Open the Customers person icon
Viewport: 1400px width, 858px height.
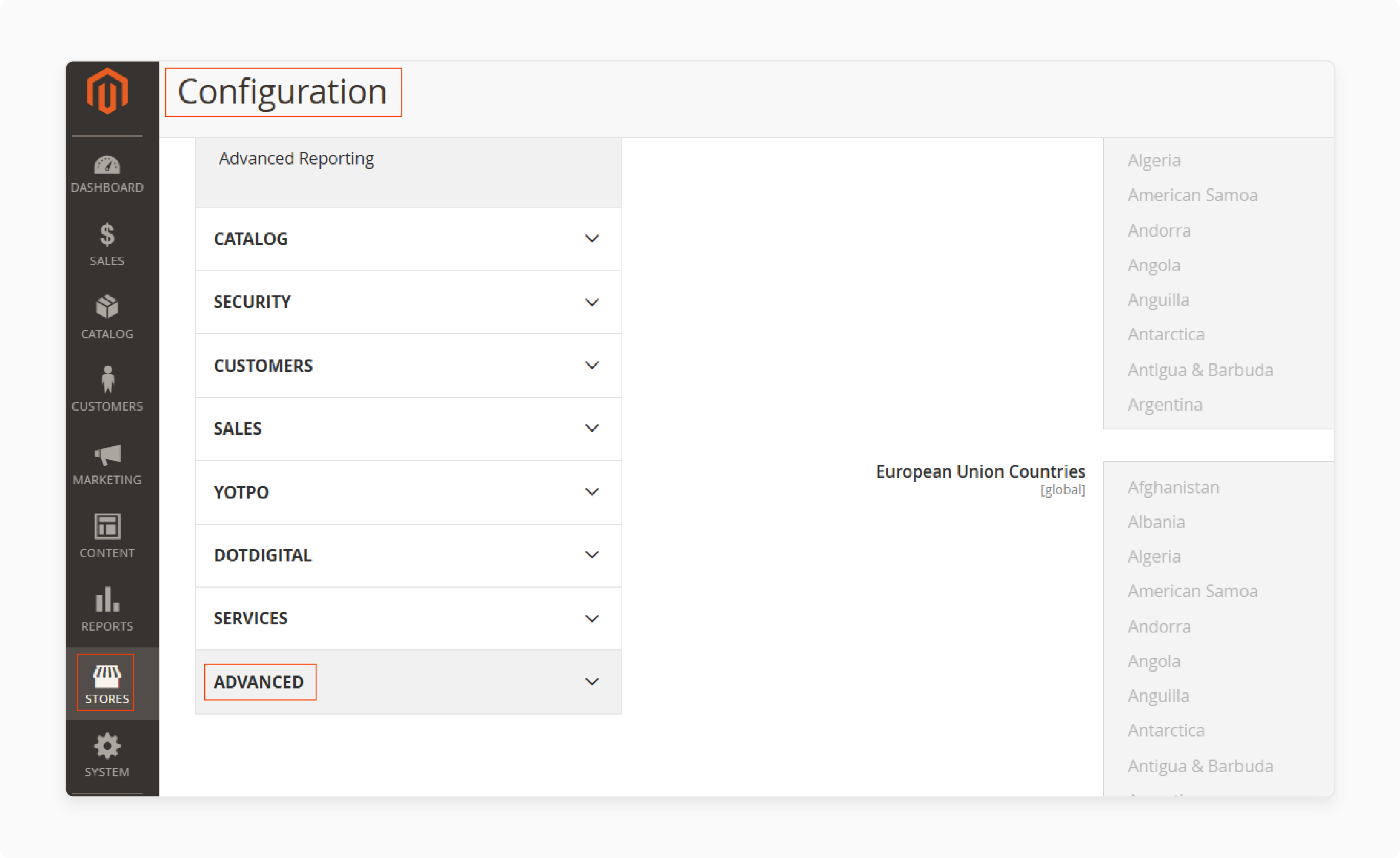pyautogui.click(x=107, y=379)
